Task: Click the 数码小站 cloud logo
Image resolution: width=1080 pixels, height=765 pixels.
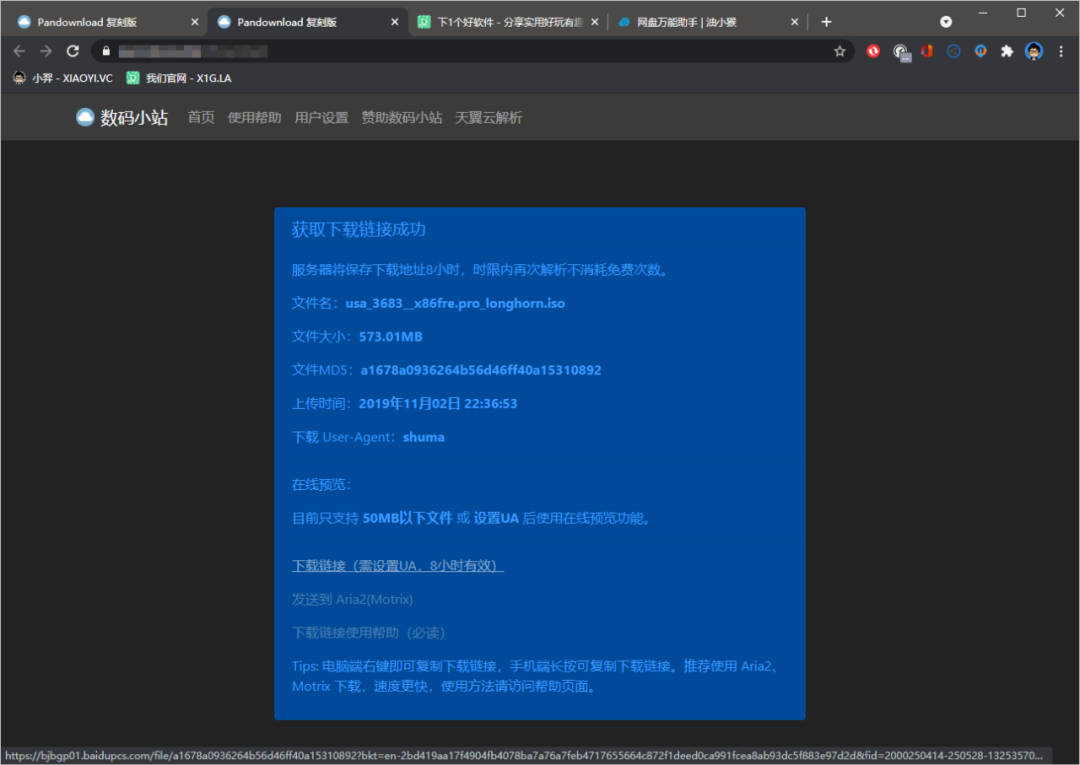Action: click(85, 118)
